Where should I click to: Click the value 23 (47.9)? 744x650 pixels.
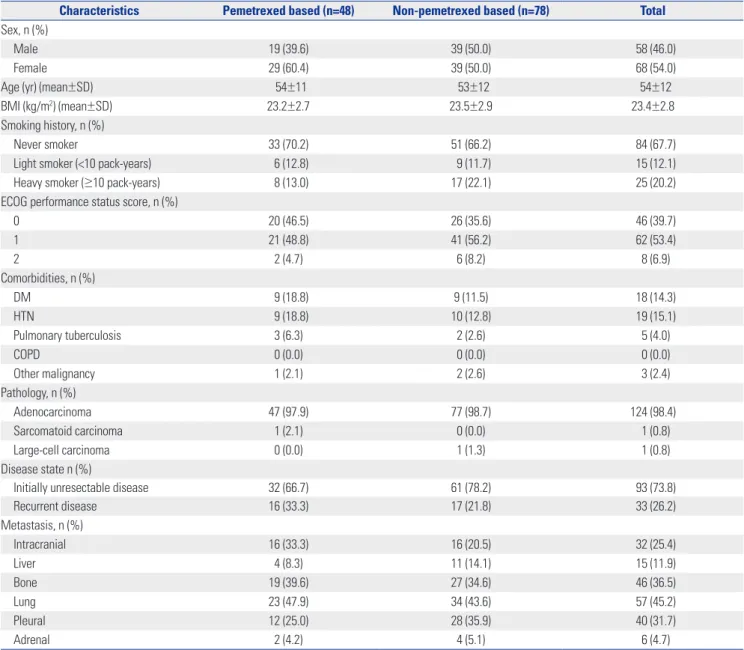point(288,602)
